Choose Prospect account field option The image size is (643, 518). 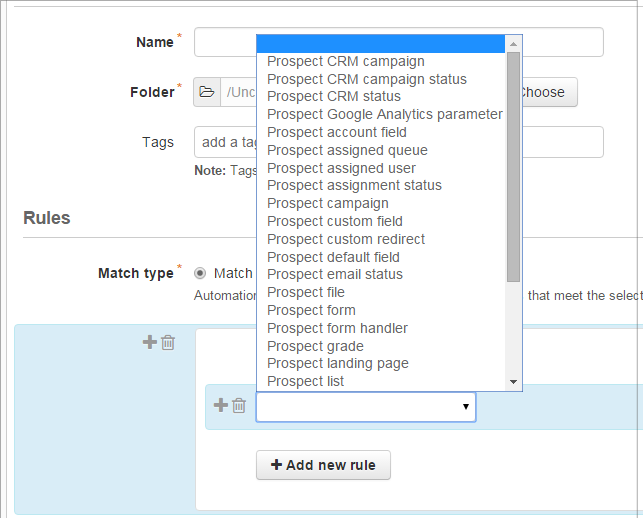coord(381,132)
